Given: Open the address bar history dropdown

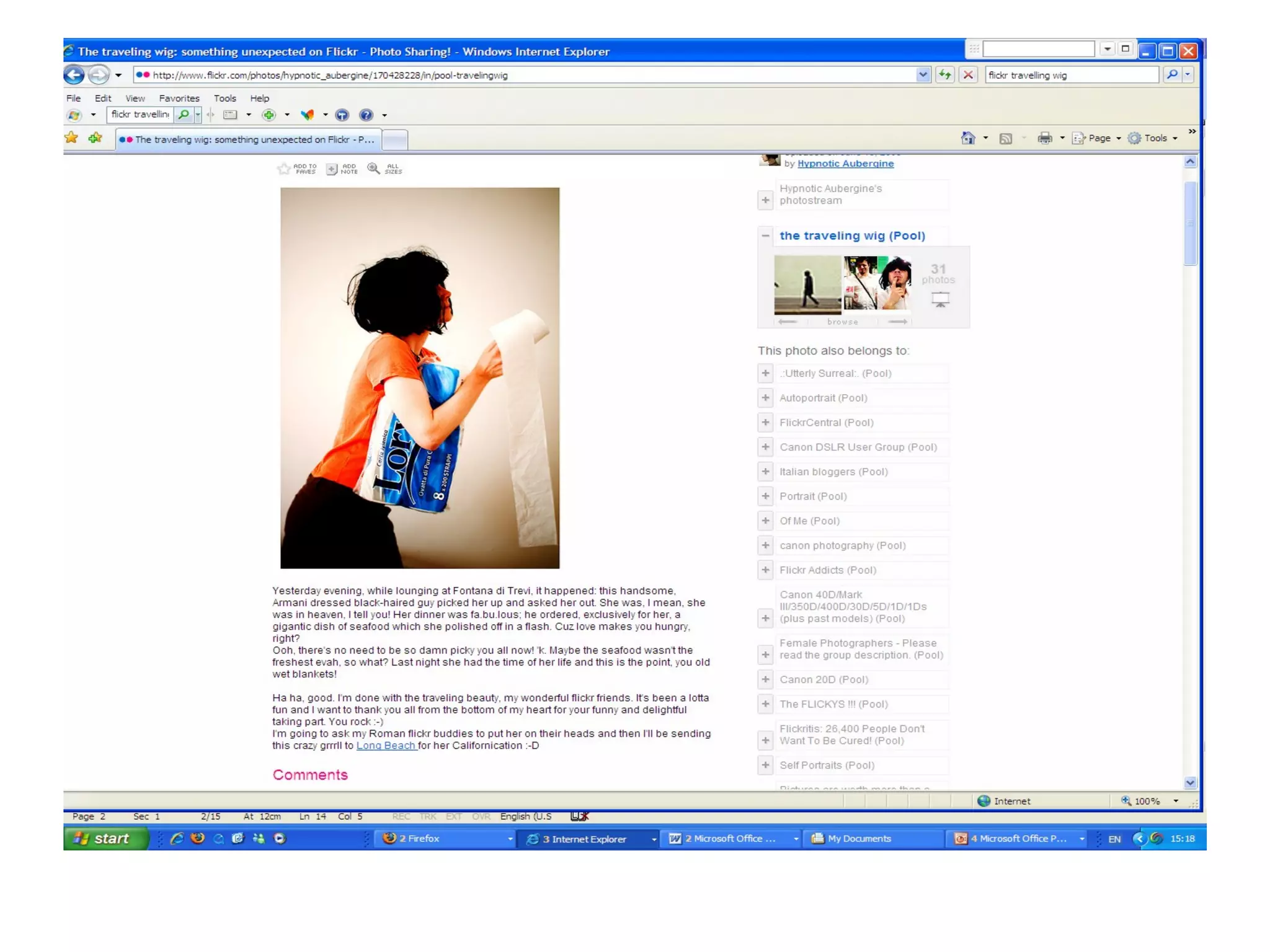Looking at the screenshot, I should click(923, 75).
